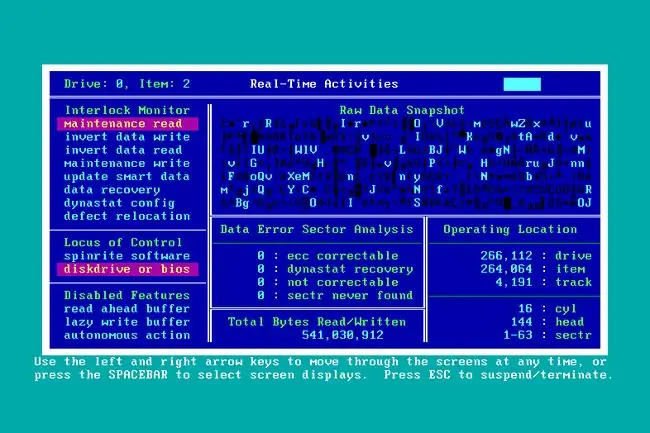
Task: Click the word SPACEBAR in the help text
Action: point(138,375)
